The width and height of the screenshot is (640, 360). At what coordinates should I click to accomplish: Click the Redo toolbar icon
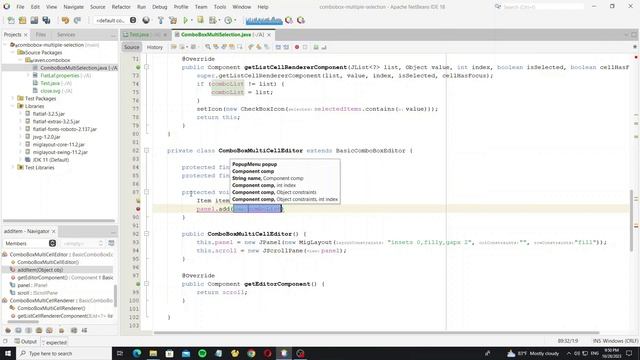pyautogui.click(x=77, y=20)
